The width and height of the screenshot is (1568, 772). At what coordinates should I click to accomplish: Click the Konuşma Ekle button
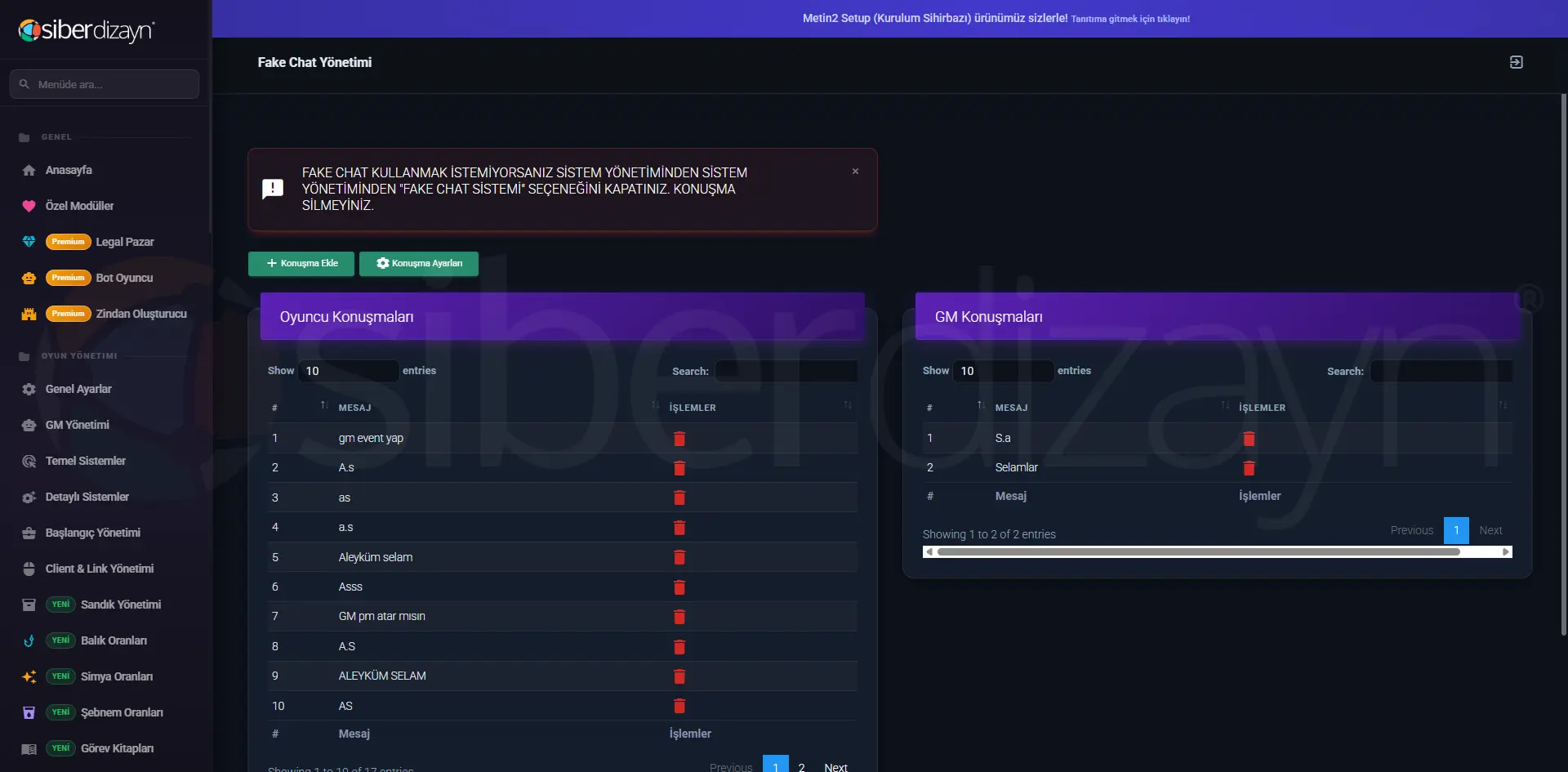click(x=301, y=264)
